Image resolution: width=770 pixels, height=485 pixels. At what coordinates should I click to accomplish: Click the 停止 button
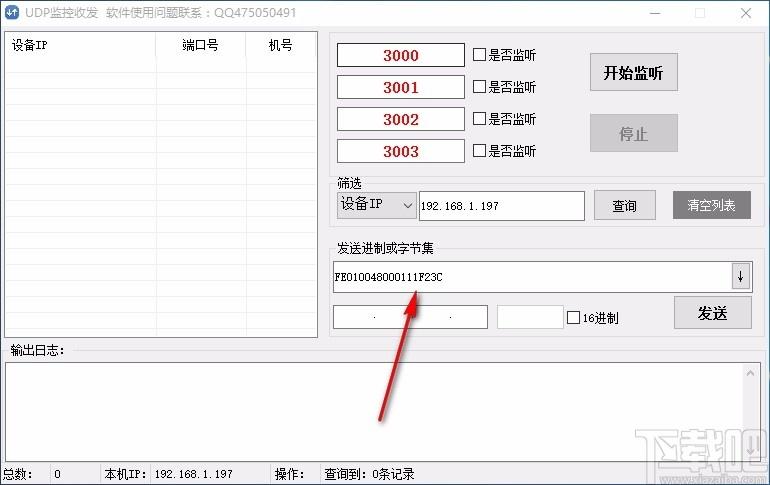click(x=633, y=133)
